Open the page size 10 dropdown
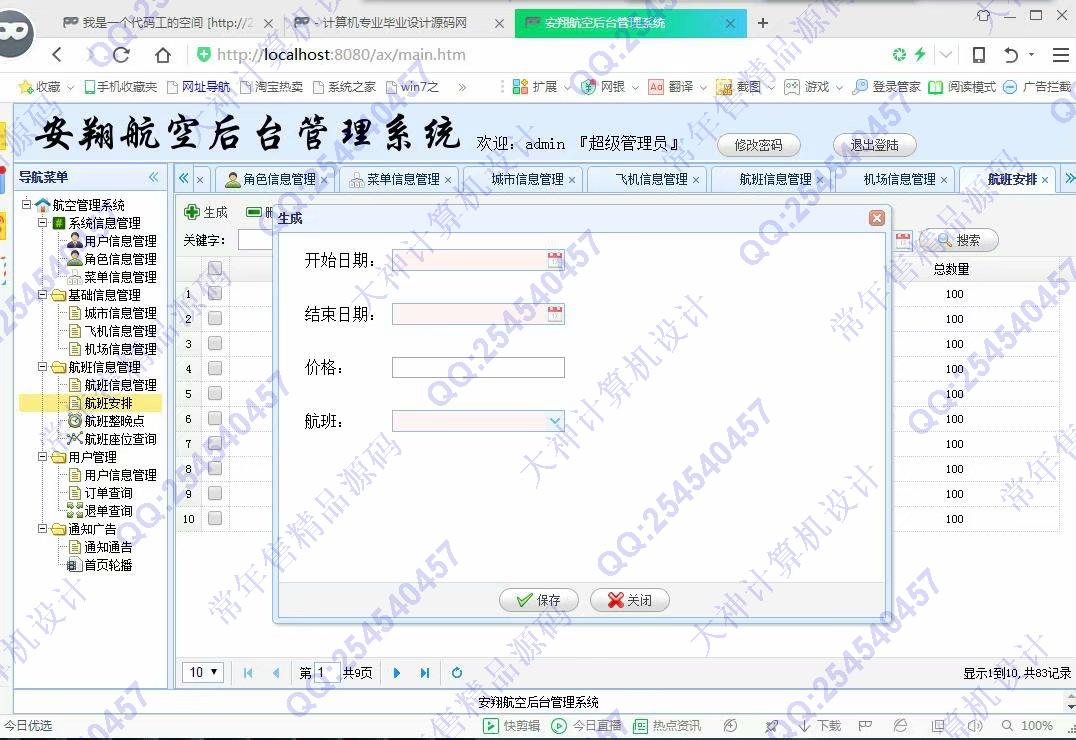This screenshot has height=740, width=1076. 203,672
